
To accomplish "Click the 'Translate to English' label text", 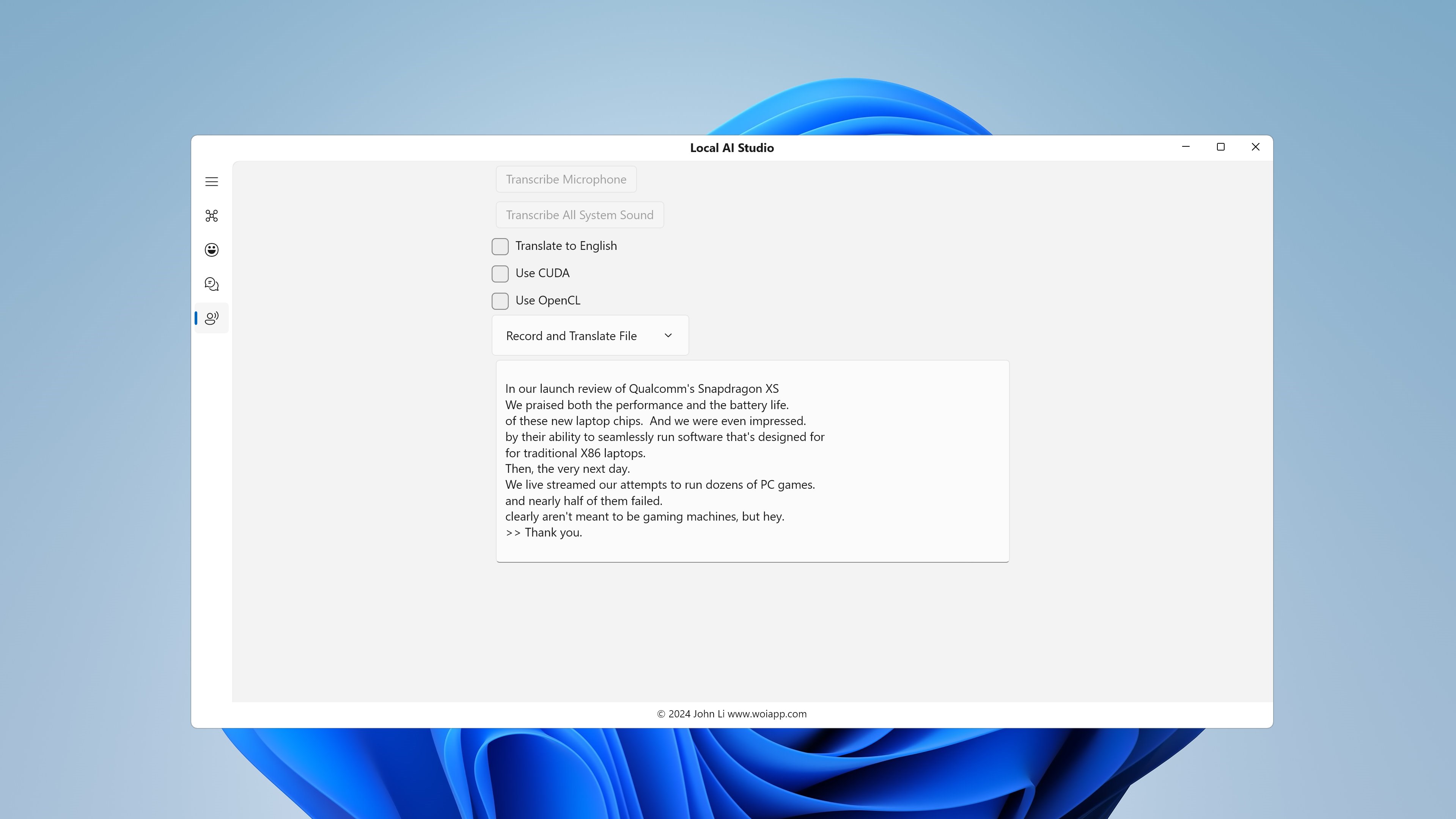I will tap(566, 246).
